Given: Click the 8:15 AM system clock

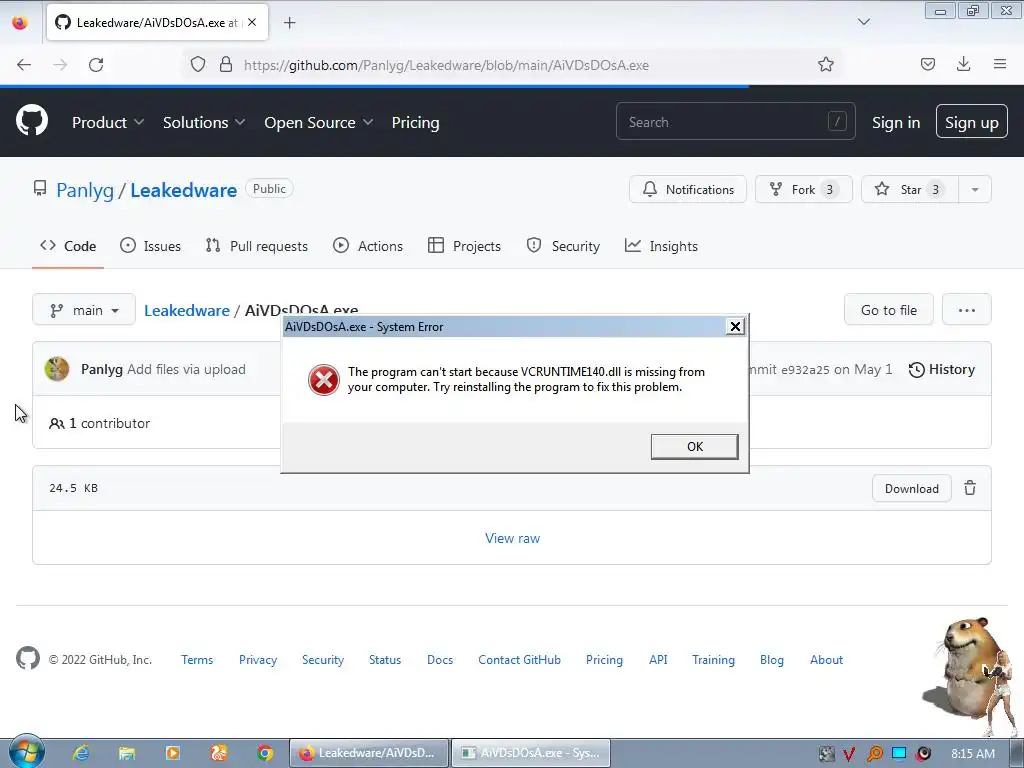Looking at the screenshot, I should point(972,754).
